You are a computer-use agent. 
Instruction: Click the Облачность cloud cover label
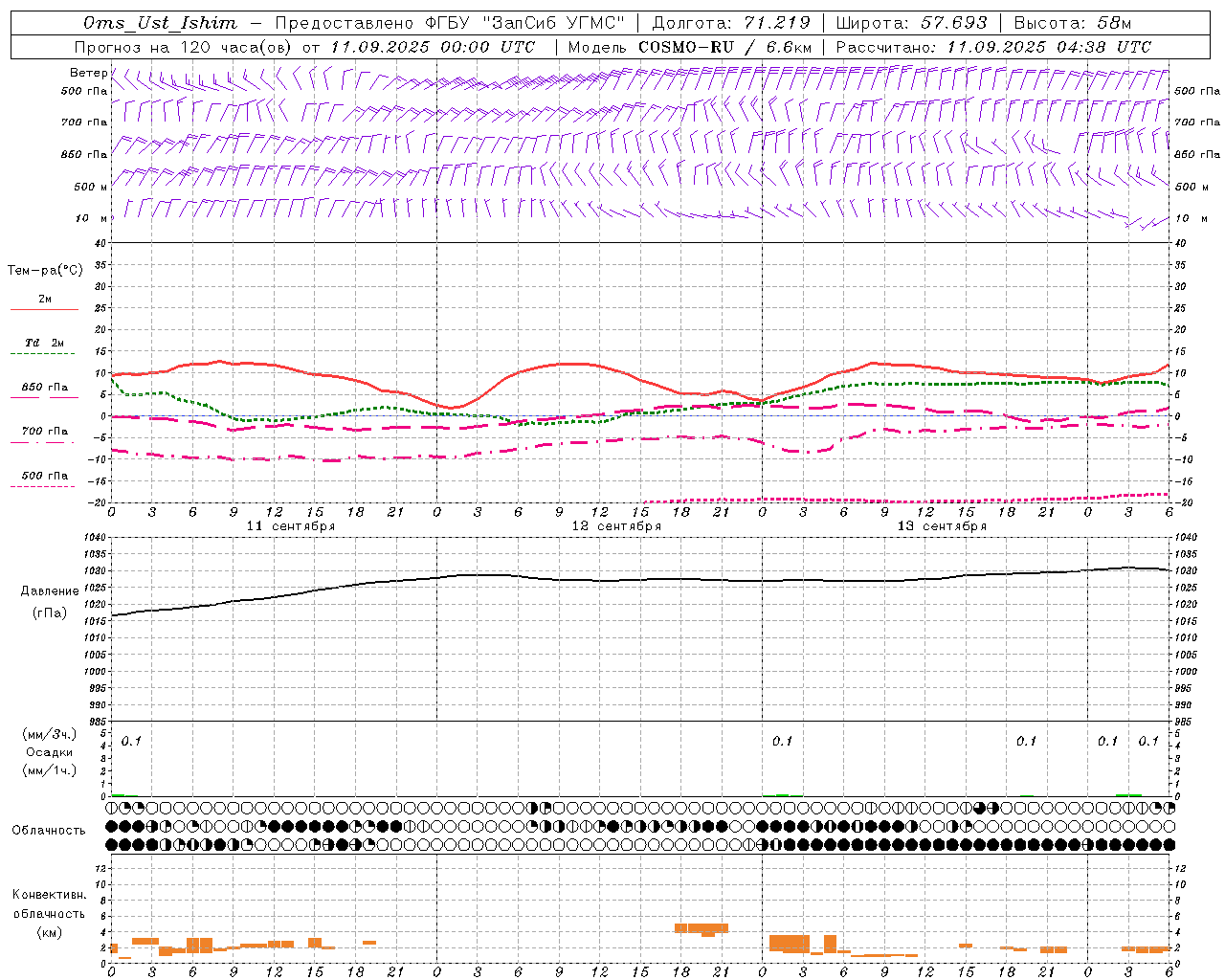[x=49, y=831]
